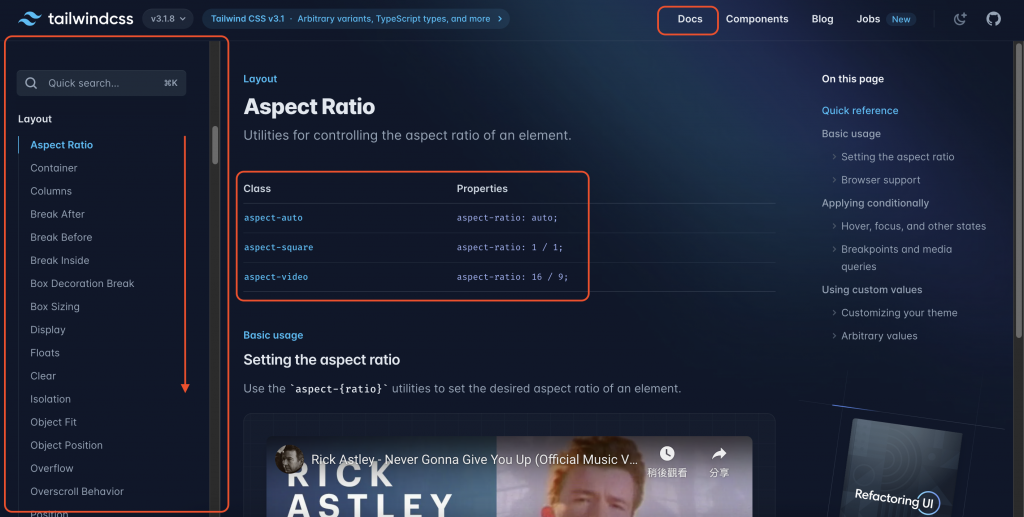Click the Class column header
The width and height of the screenshot is (1024, 517).
tap(257, 189)
